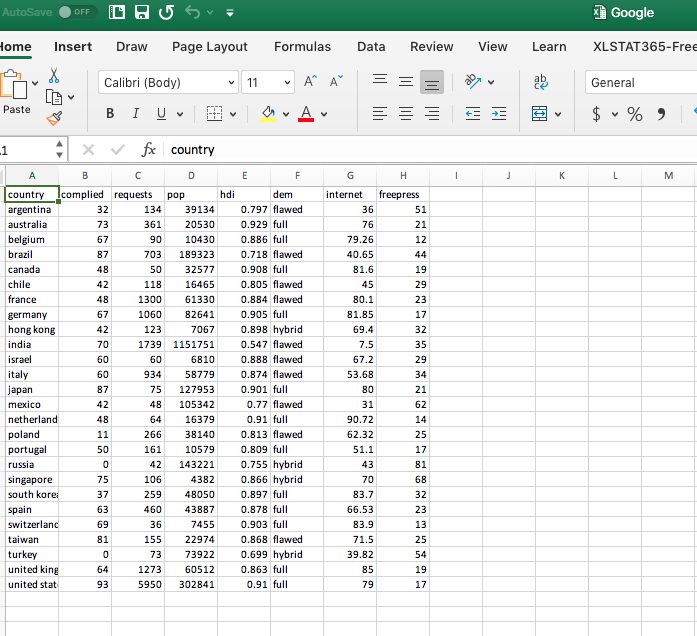Click the Cut scissors icon
The width and height of the screenshot is (697, 636).
(x=54, y=76)
